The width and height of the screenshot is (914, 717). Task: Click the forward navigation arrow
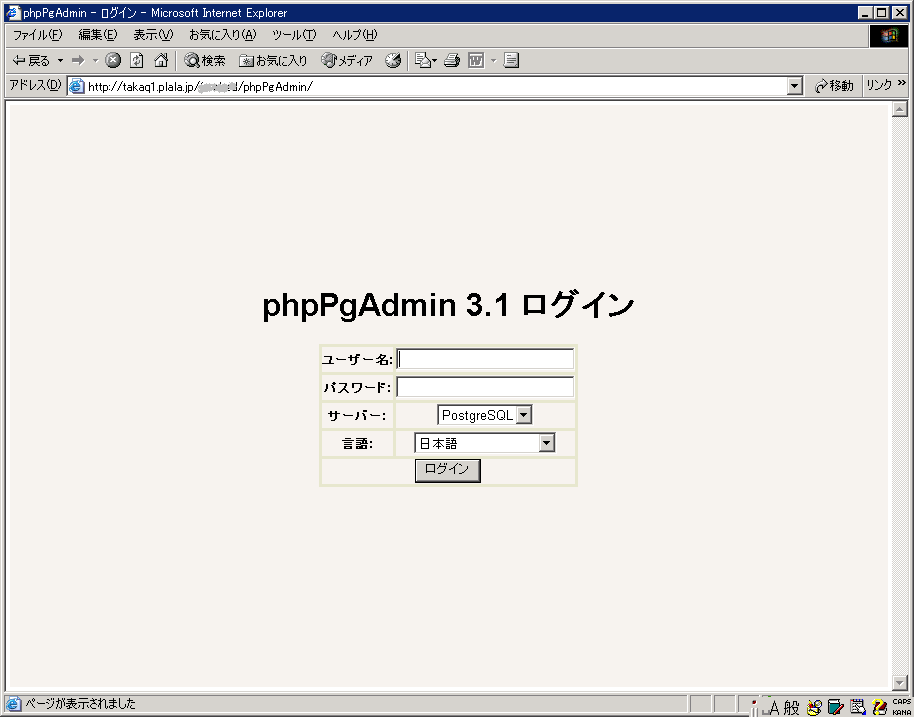pyautogui.click(x=78, y=61)
